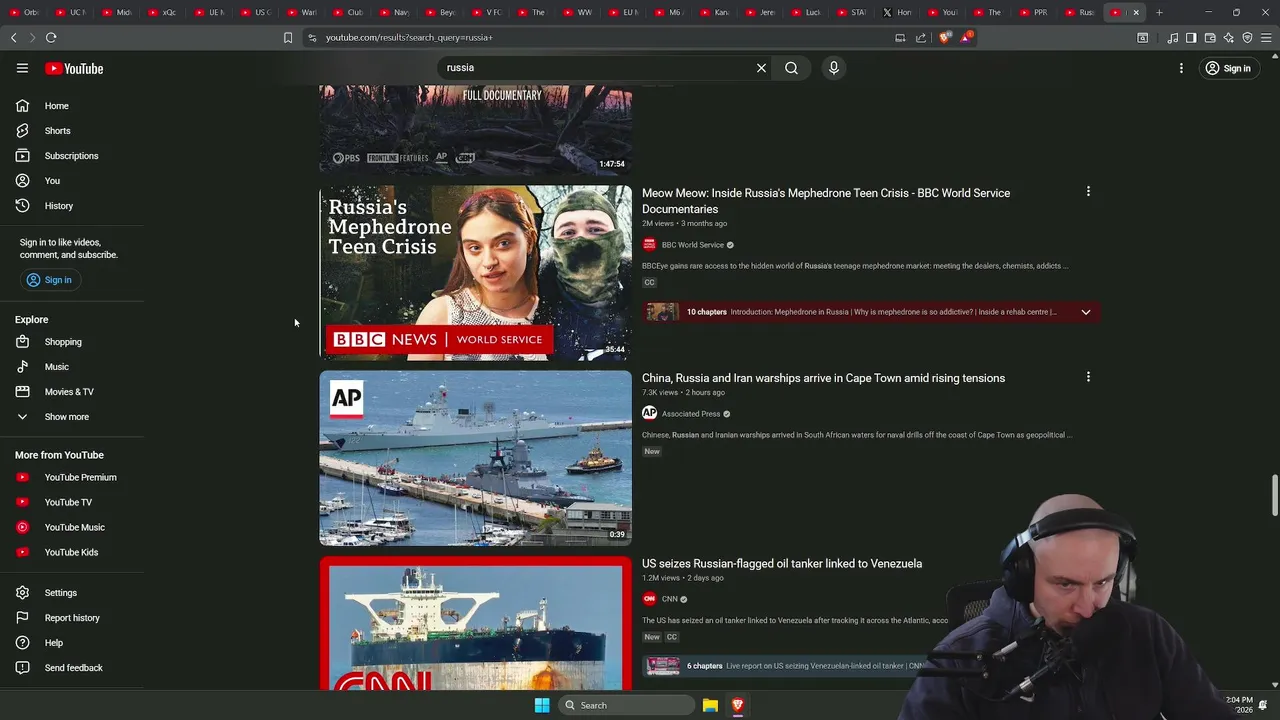1280x720 pixels.
Task: Expand the 10 chapters dropdown chevron
Action: coord(1085,312)
